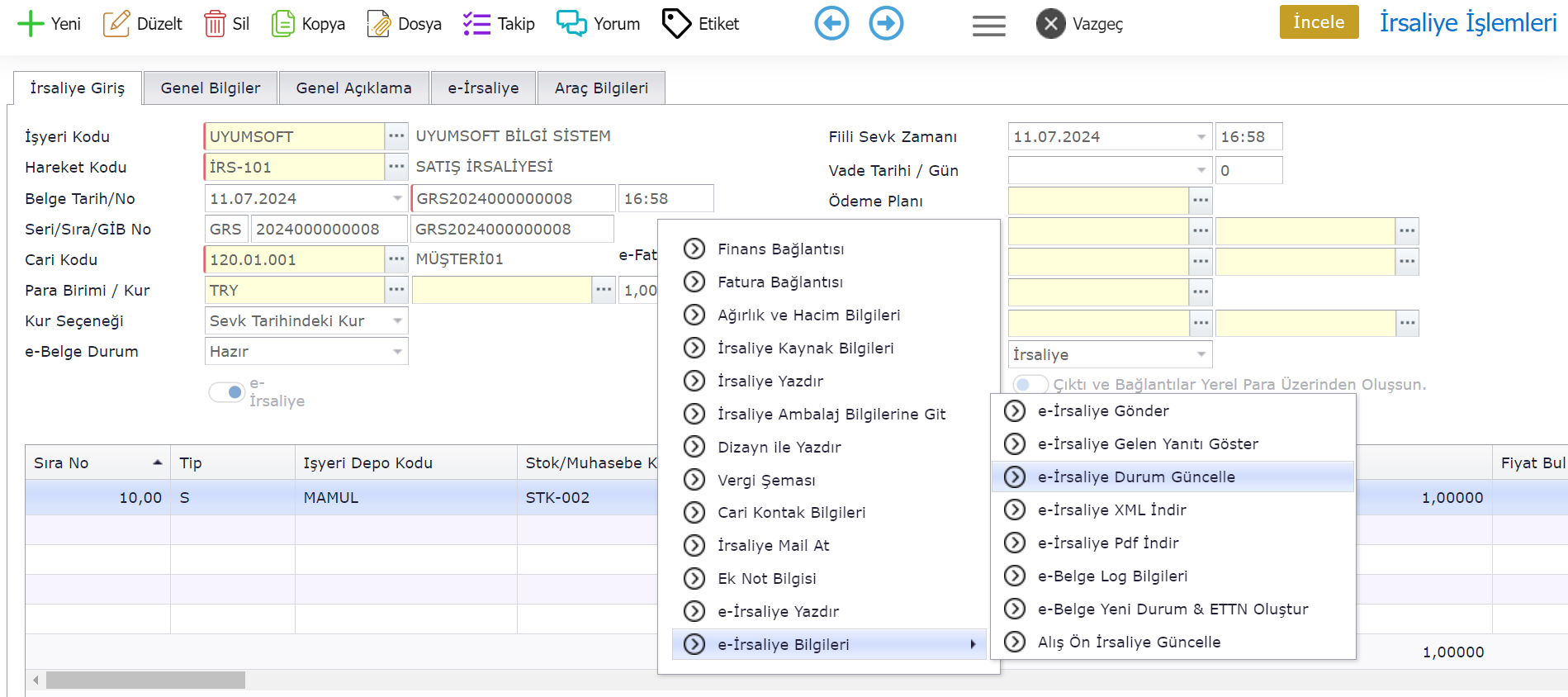This screenshot has width=1568, height=697.
Task: Open the e-İrsaliye tab
Action: pyautogui.click(x=483, y=88)
